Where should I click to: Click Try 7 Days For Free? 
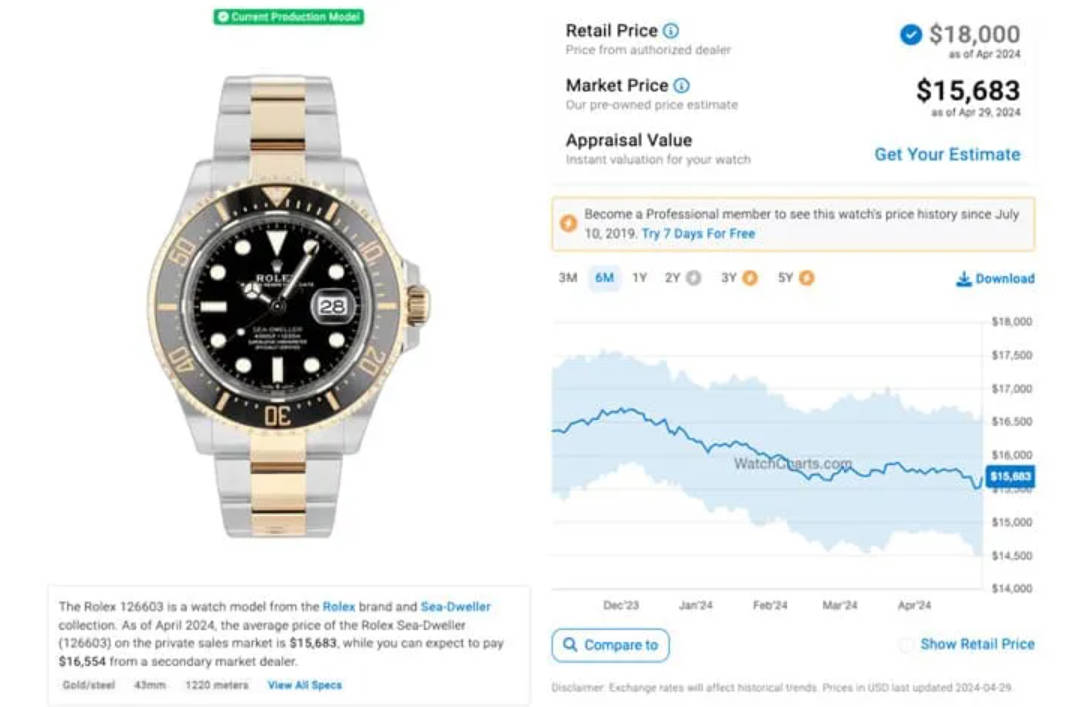[698, 233]
